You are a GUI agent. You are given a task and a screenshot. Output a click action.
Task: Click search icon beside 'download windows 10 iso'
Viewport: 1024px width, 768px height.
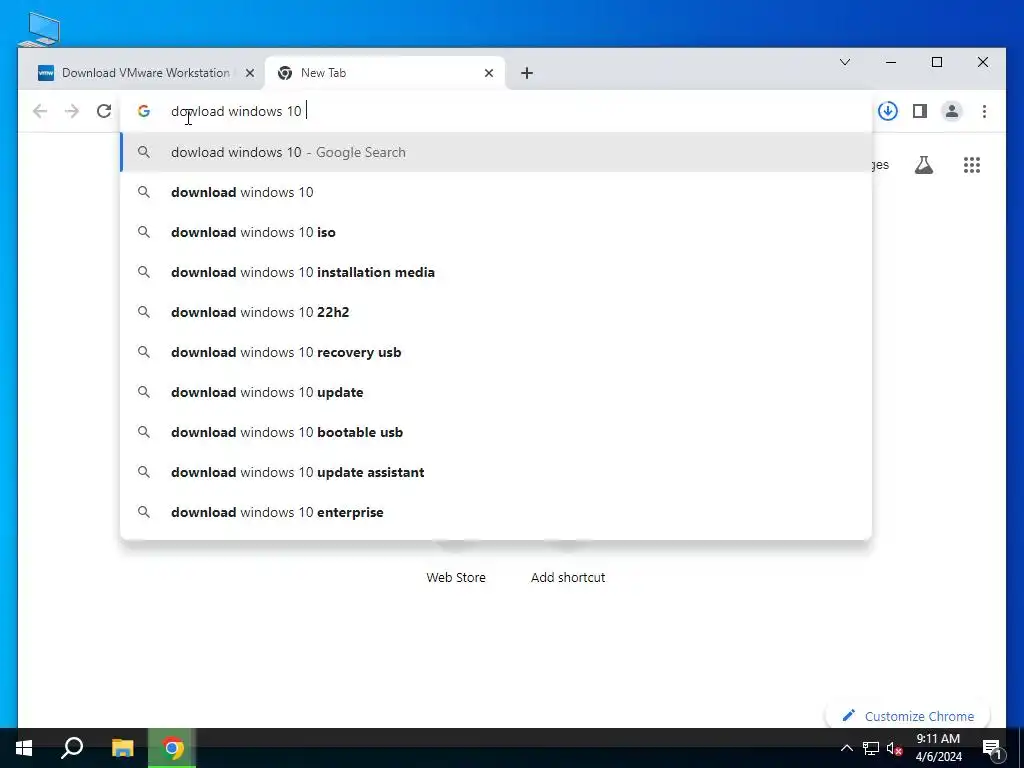click(144, 232)
